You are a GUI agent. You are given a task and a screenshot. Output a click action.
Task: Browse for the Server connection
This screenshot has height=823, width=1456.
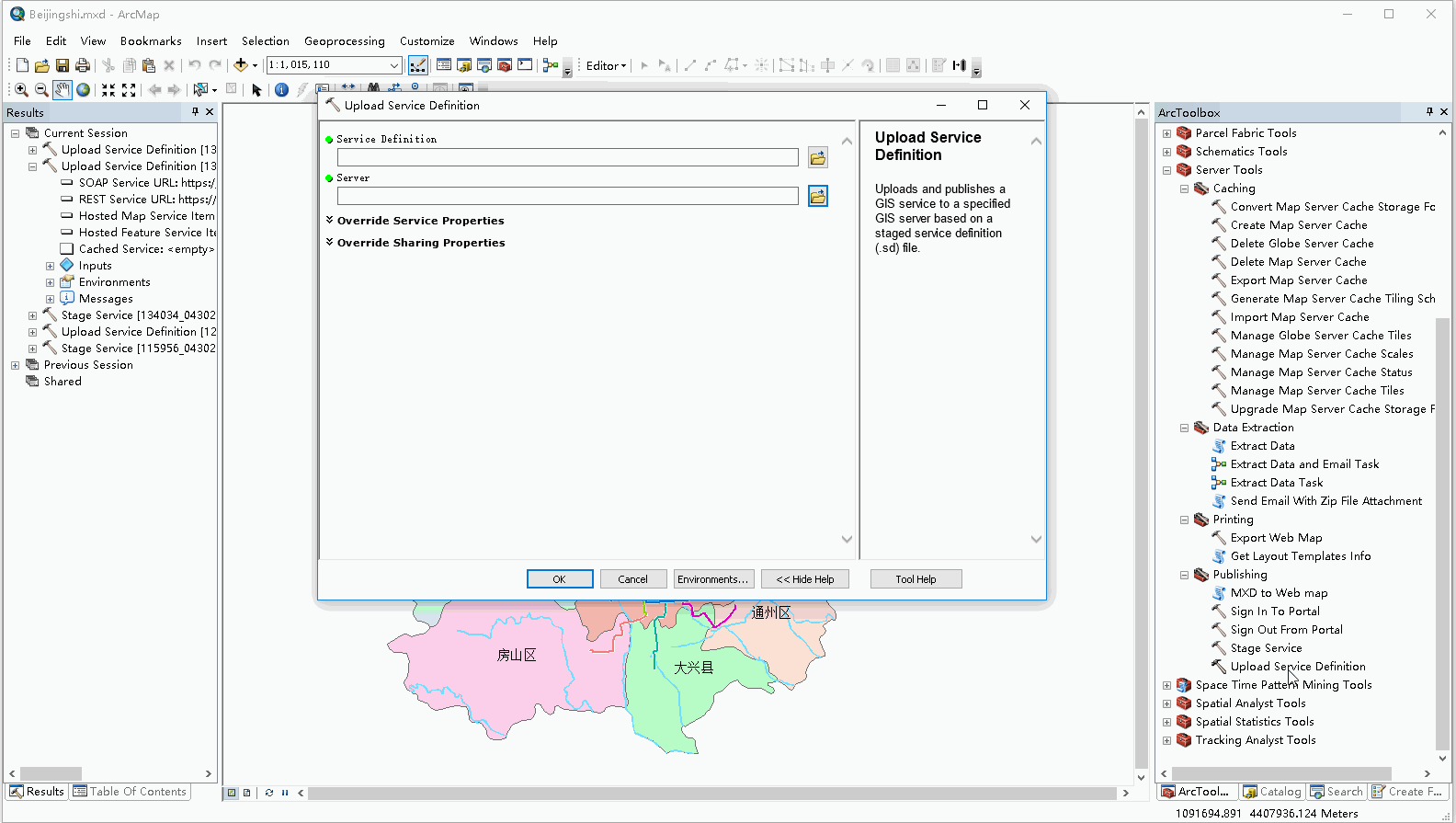click(818, 196)
